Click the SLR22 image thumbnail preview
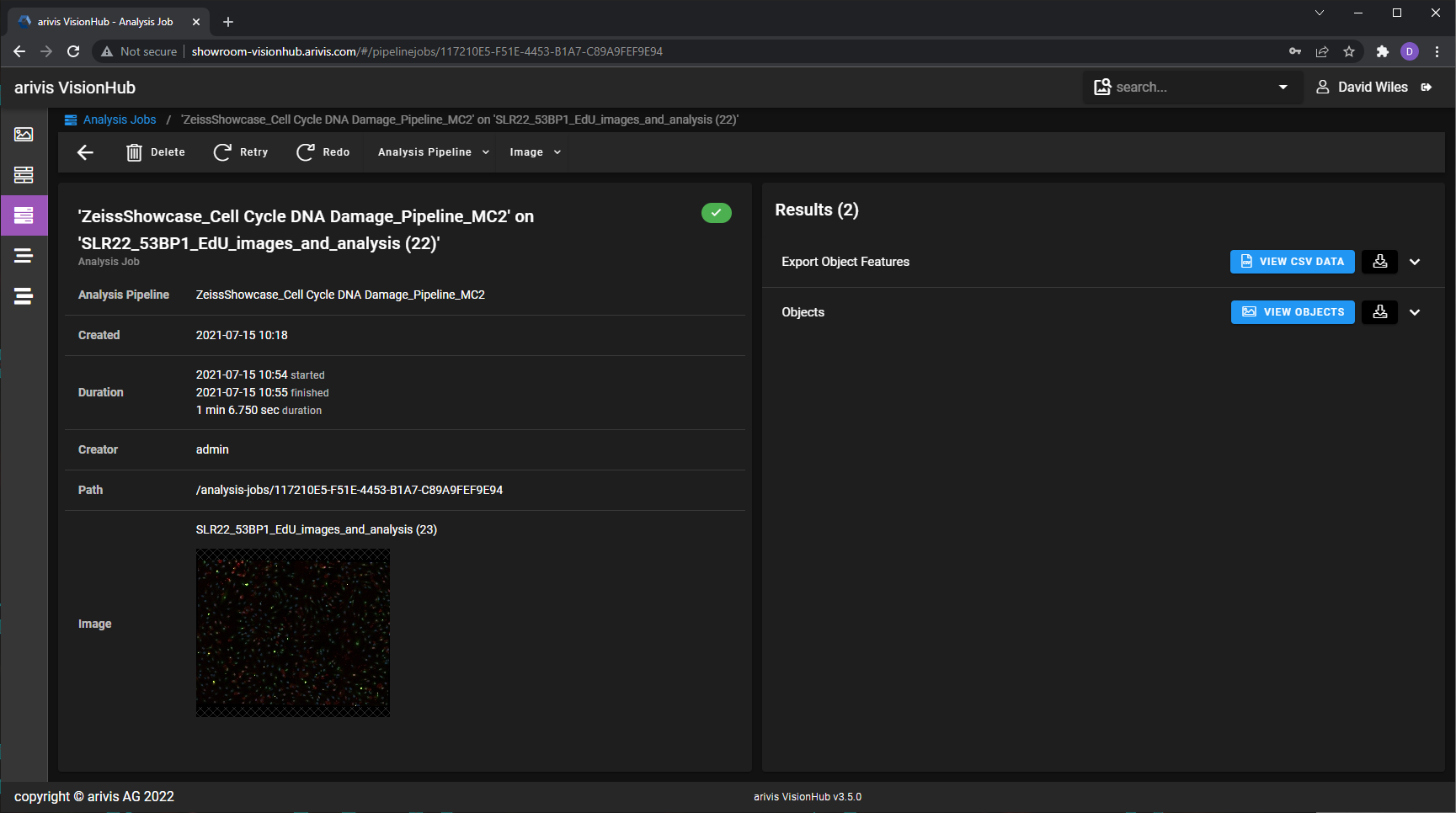Screen dimensions: 1456x813 292,632
